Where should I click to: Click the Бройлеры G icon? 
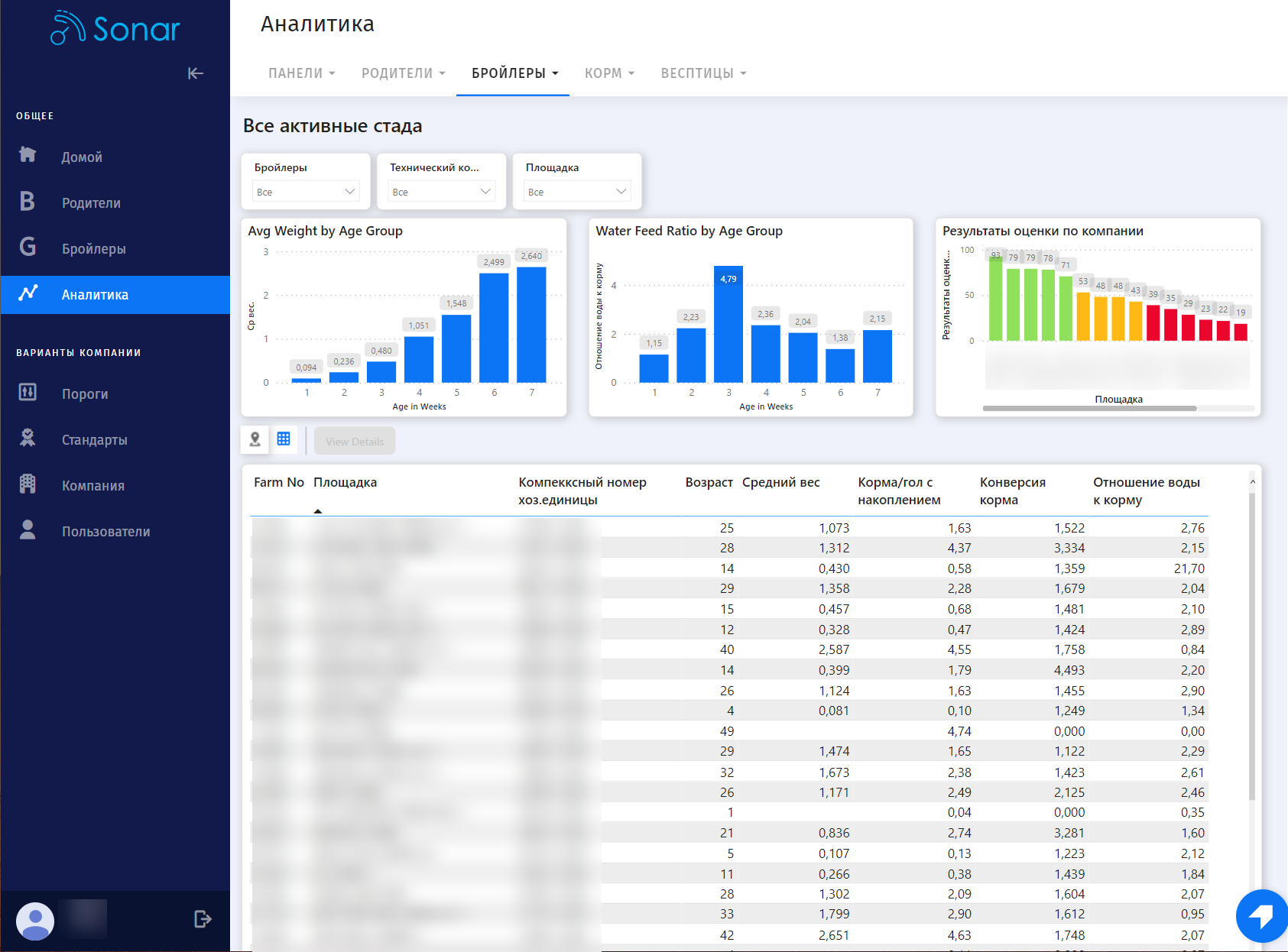point(28,247)
